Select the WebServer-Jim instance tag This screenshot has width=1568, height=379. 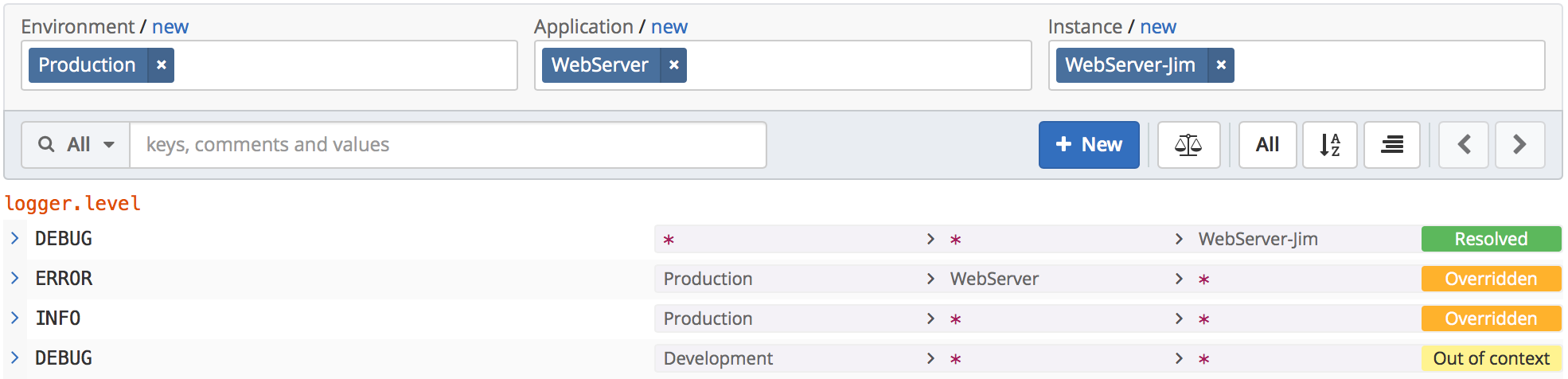(1130, 65)
